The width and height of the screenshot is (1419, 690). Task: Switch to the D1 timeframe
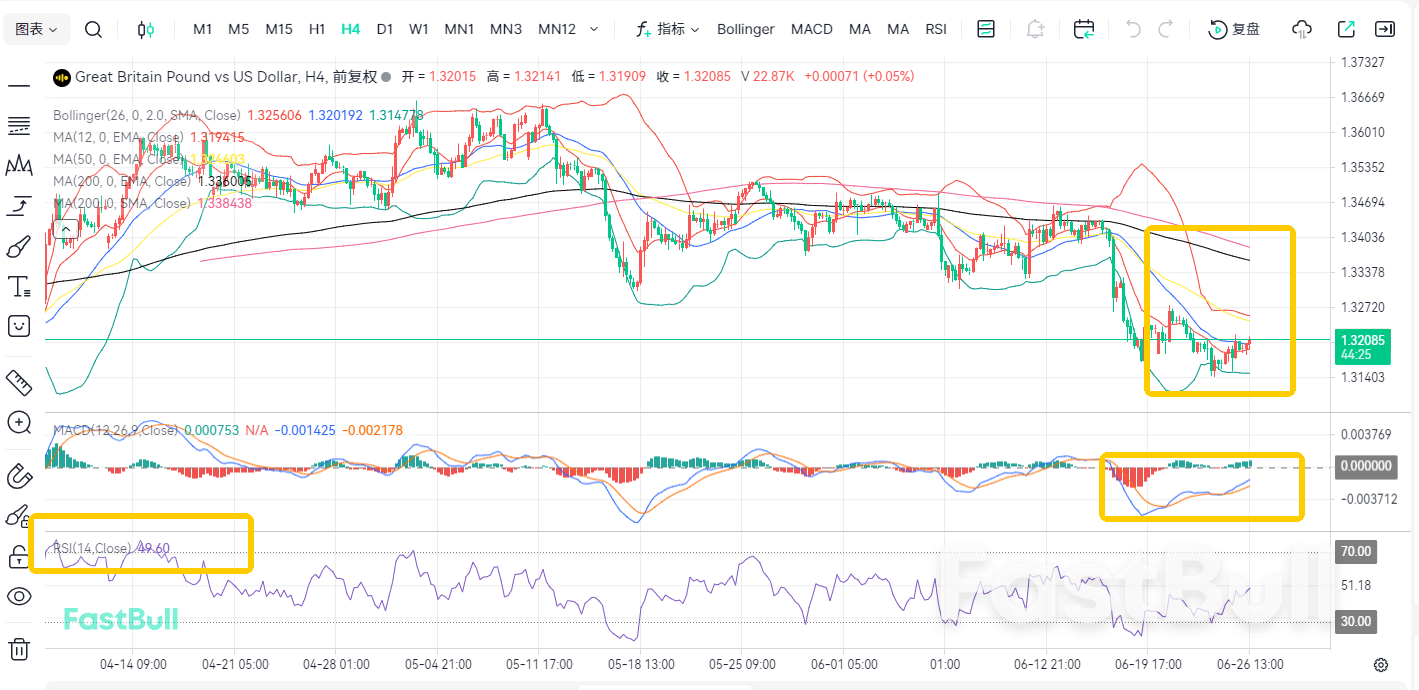[385, 29]
